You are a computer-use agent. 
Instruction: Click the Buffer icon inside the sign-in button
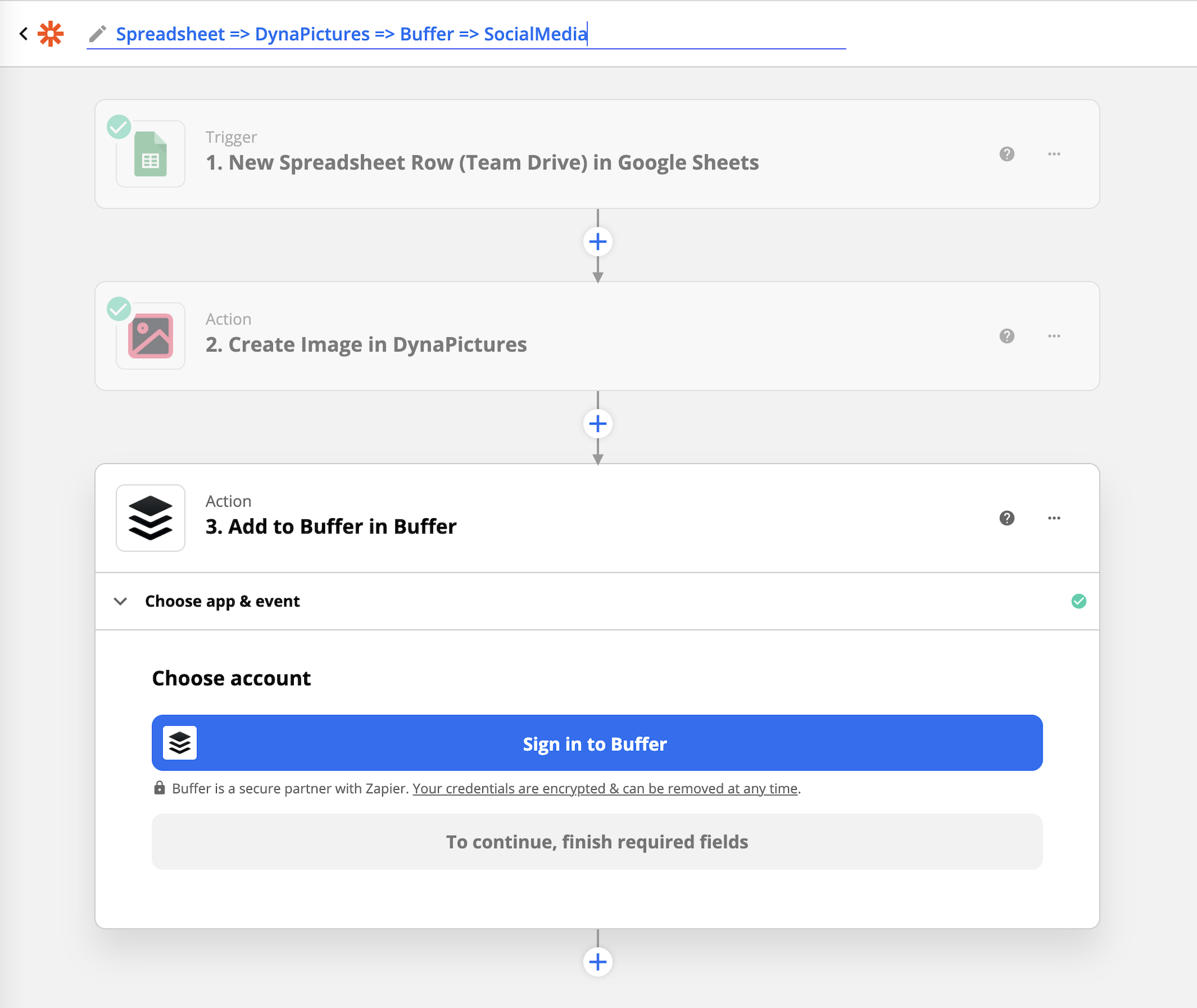pyautogui.click(x=180, y=743)
